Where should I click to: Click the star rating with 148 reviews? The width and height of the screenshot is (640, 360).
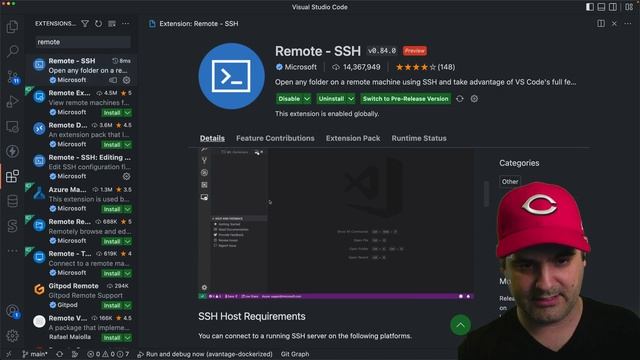tap(425, 67)
